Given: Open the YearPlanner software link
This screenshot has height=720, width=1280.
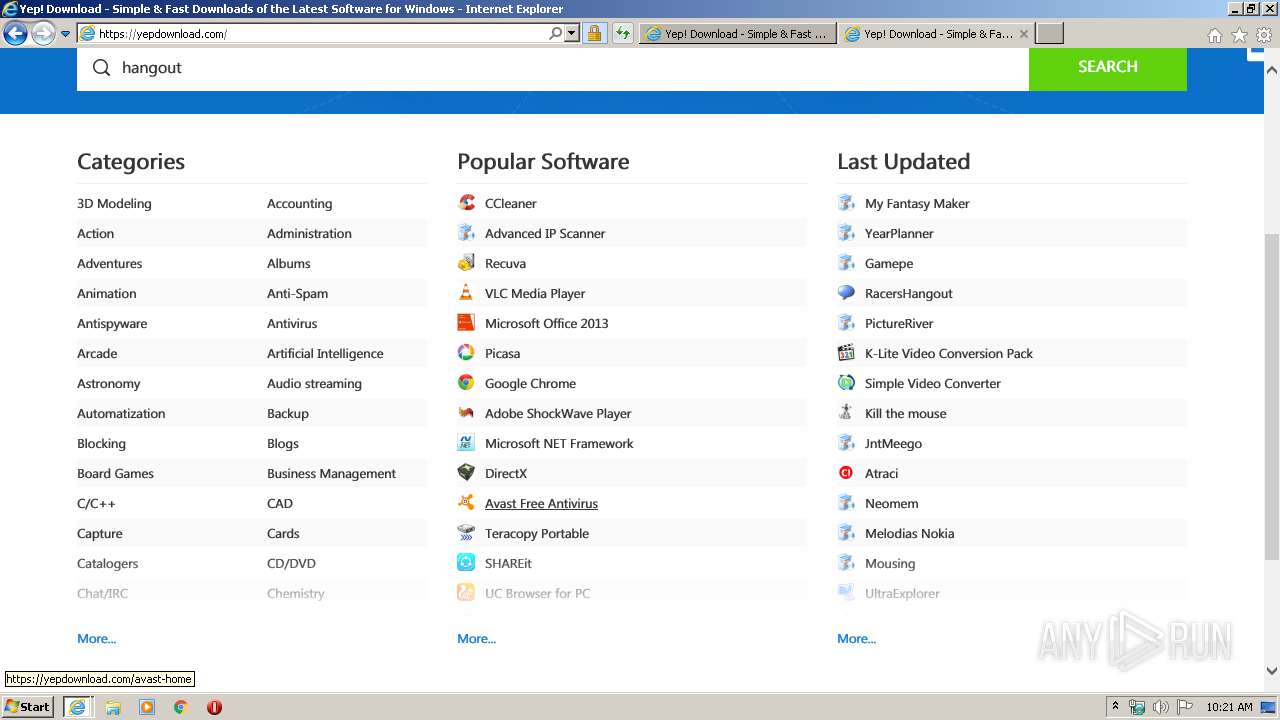Looking at the screenshot, I should click(x=899, y=233).
